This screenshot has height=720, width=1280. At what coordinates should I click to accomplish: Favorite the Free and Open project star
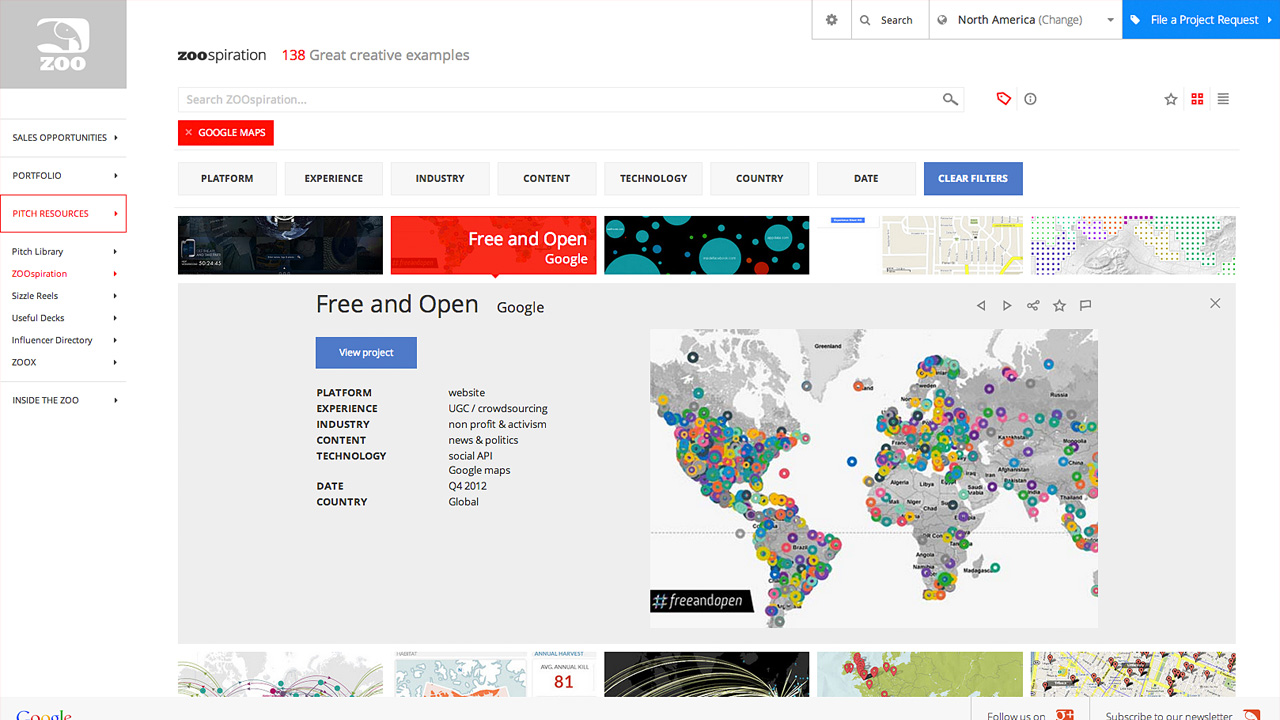pos(1059,305)
